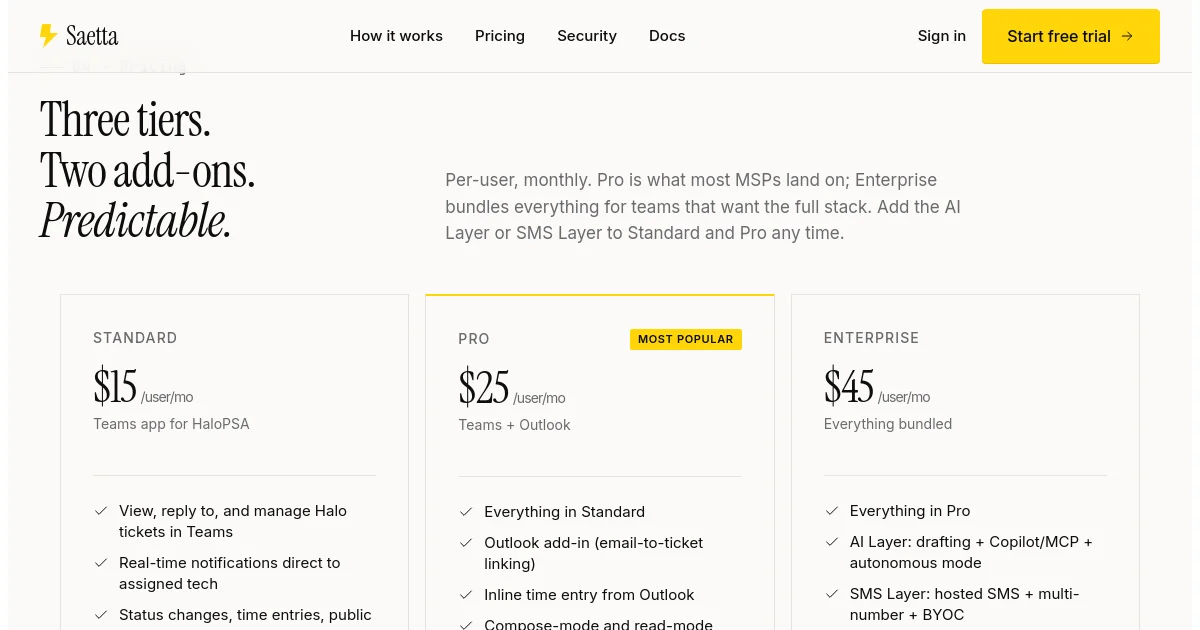Click checkmark beside 'Outlook add-in'
This screenshot has height=630, width=1200.
[466, 542]
